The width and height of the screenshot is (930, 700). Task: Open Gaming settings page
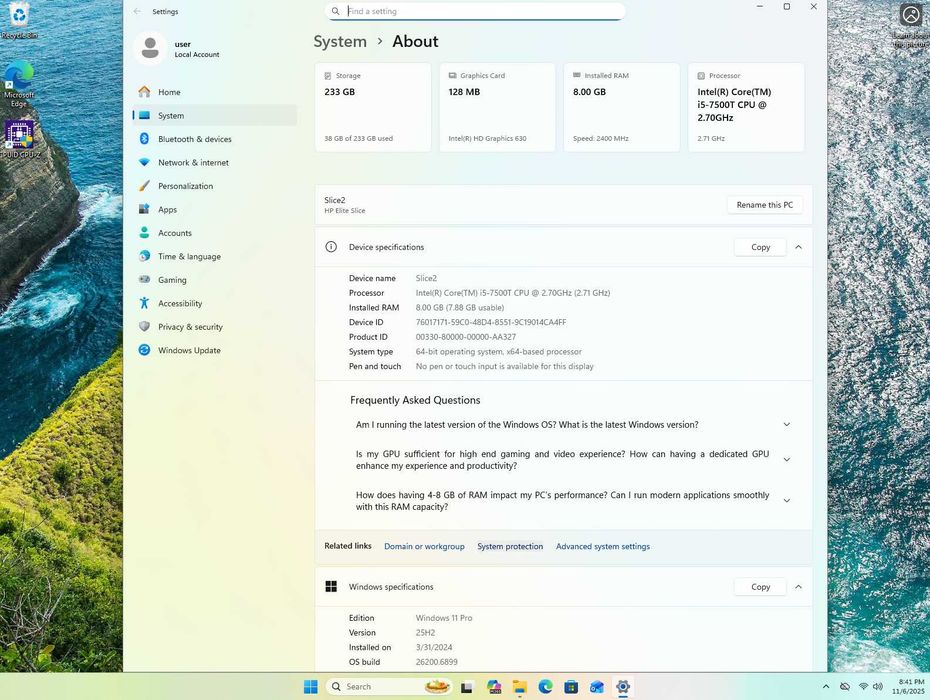point(215,280)
